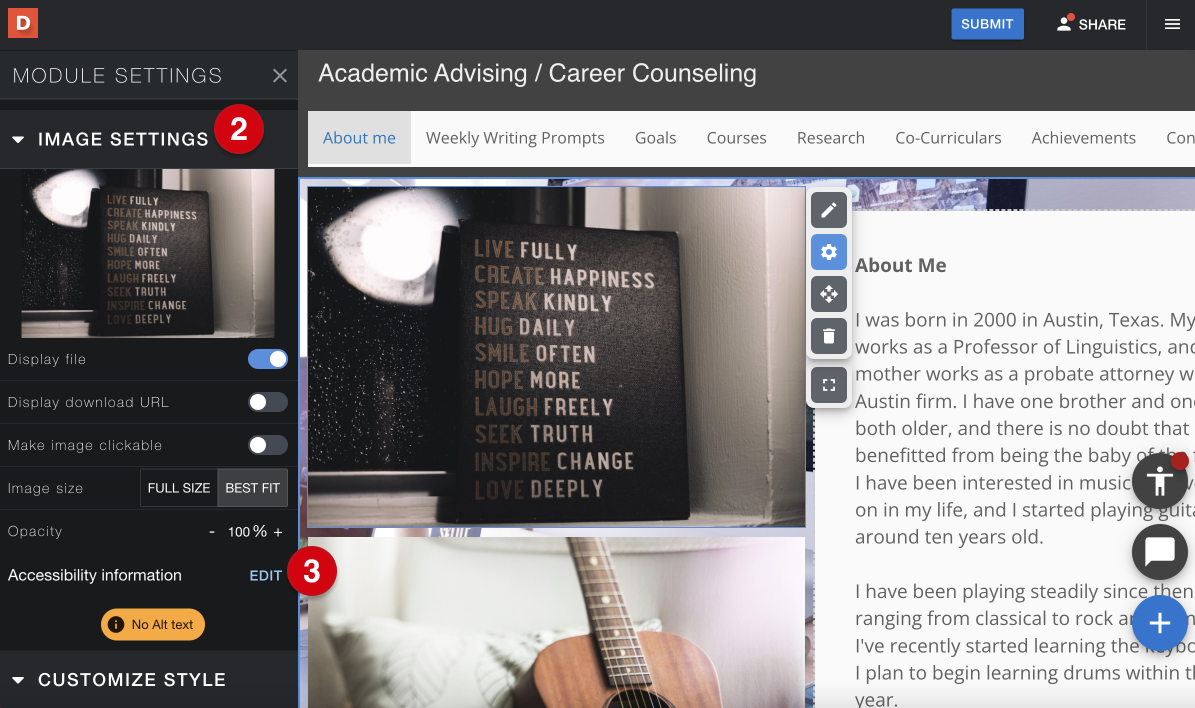The width and height of the screenshot is (1195, 708).
Task: Select the move module arrows icon
Action: pyautogui.click(x=828, y=294)
